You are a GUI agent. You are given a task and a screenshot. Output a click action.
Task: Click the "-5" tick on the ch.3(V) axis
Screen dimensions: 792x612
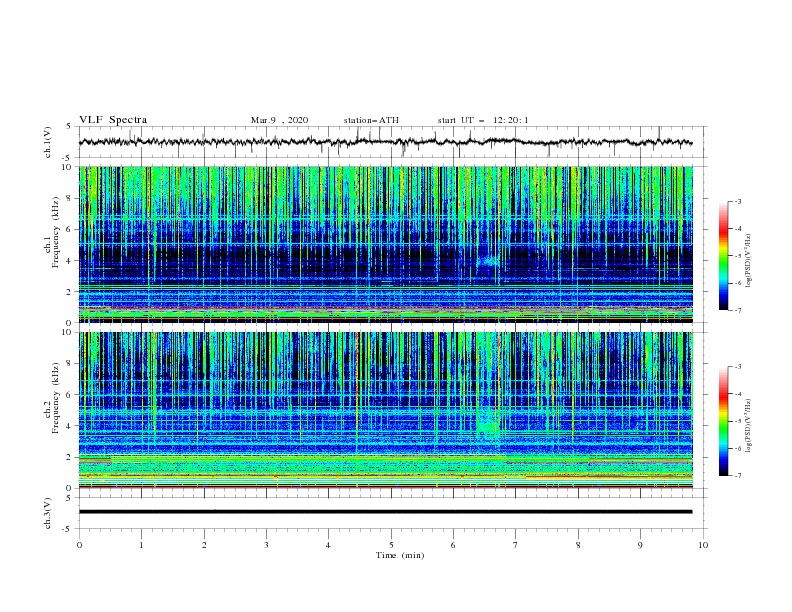click(x=68, y=529)
